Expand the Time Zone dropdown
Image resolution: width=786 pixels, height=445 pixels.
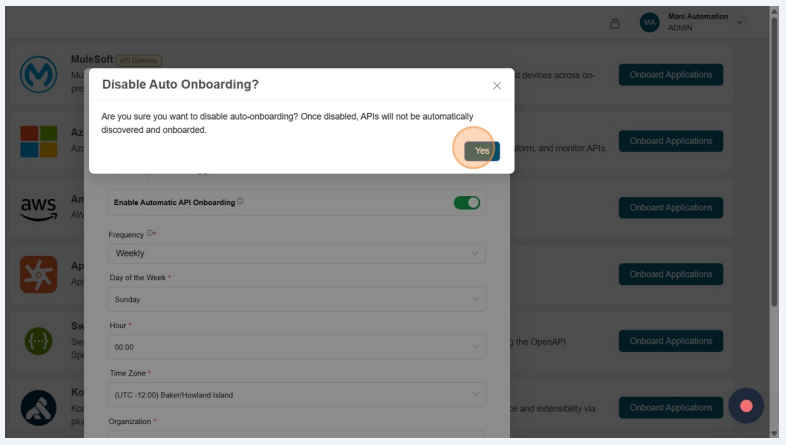pyautogui.click(x=296, y=395)
